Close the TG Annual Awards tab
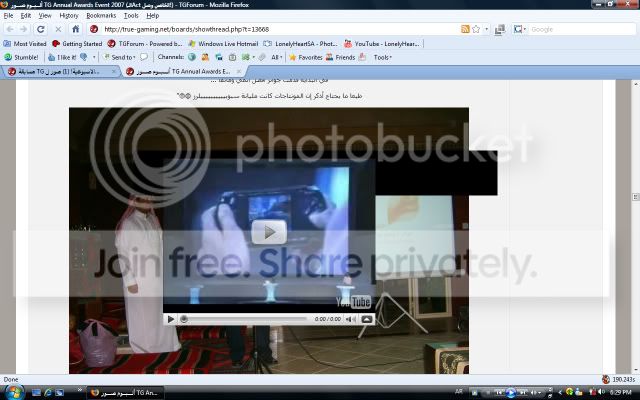This screenshot has width=640, height=400. (x=239, y=71)
